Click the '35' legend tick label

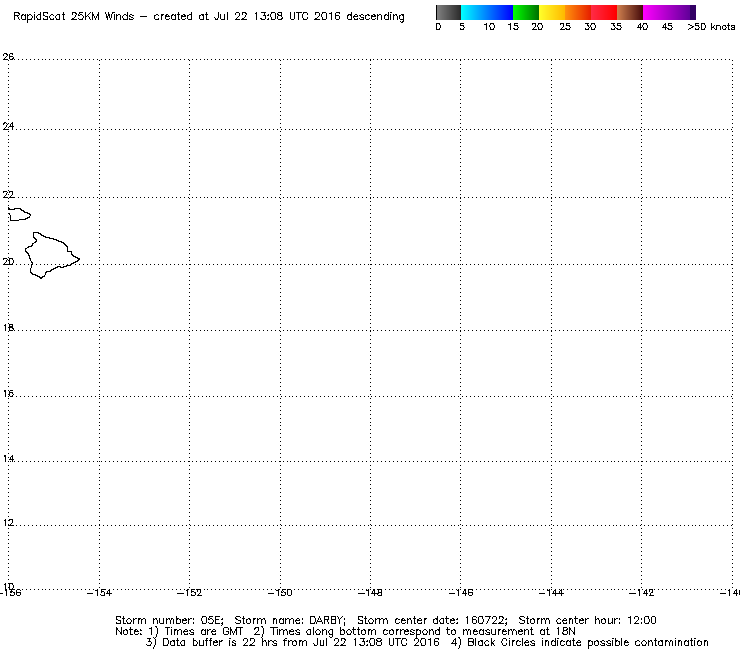(x=616, y=27)
